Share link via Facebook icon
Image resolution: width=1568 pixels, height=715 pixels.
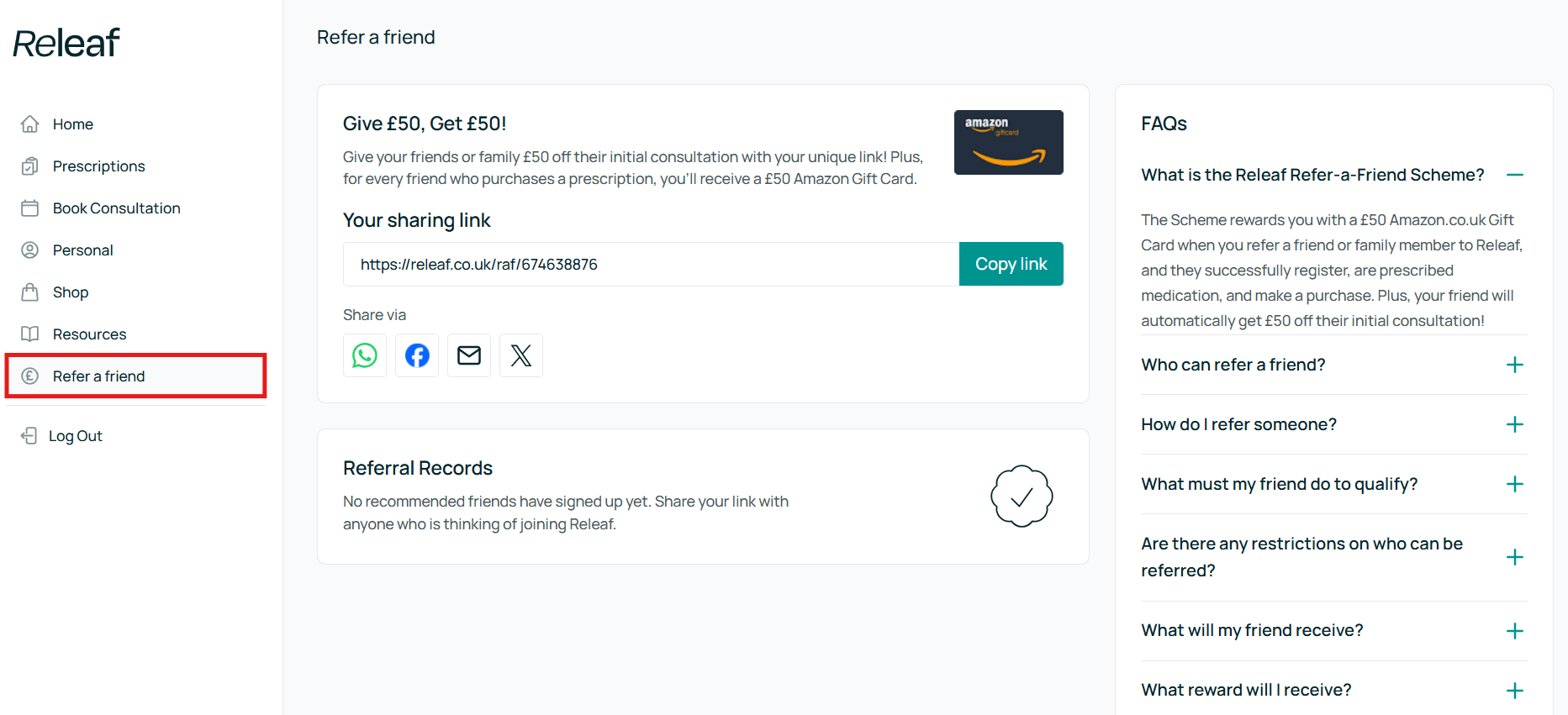pyautogui.click(x=417, y=355)
